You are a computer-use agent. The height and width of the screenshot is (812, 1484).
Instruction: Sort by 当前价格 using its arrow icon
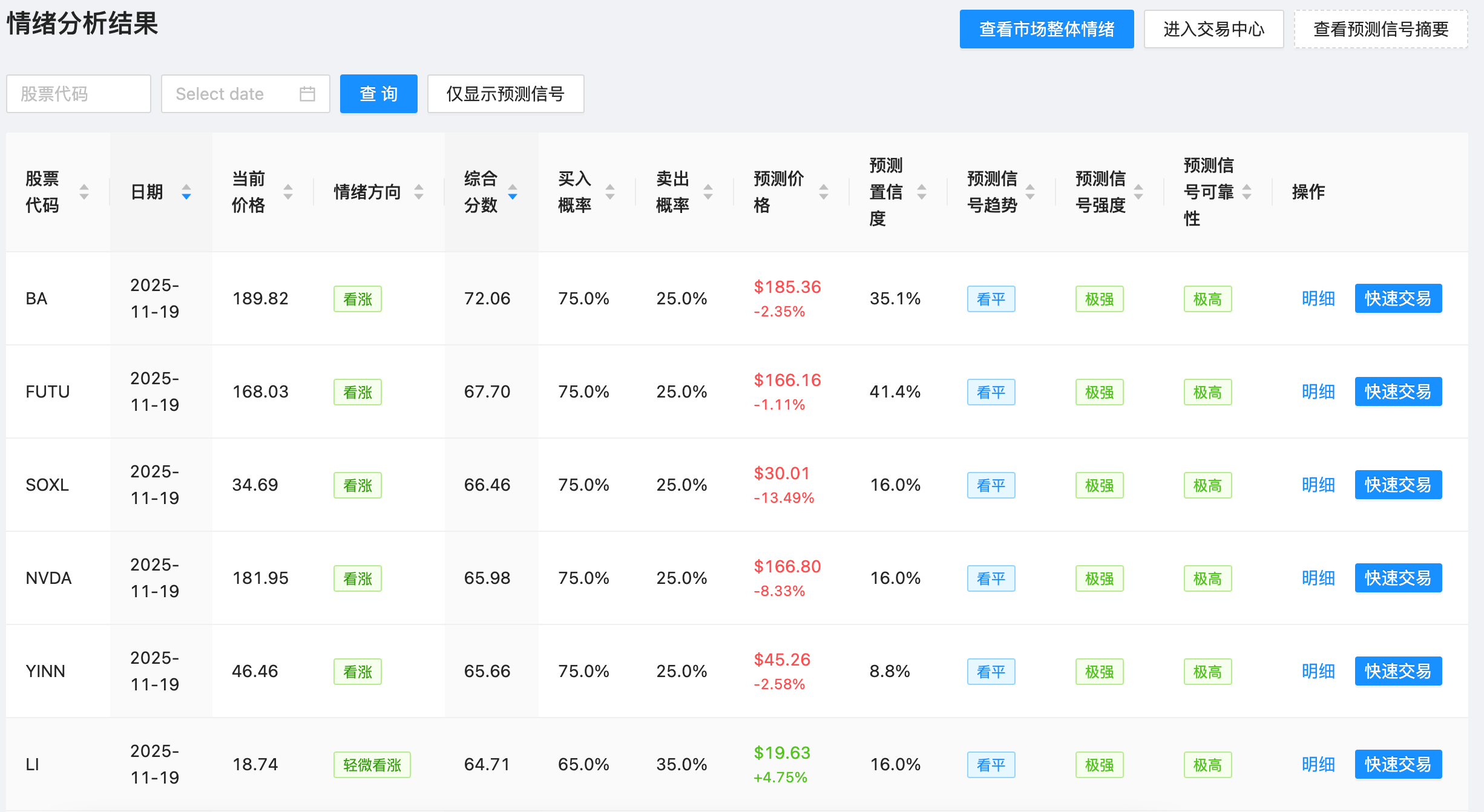point(288,192)
